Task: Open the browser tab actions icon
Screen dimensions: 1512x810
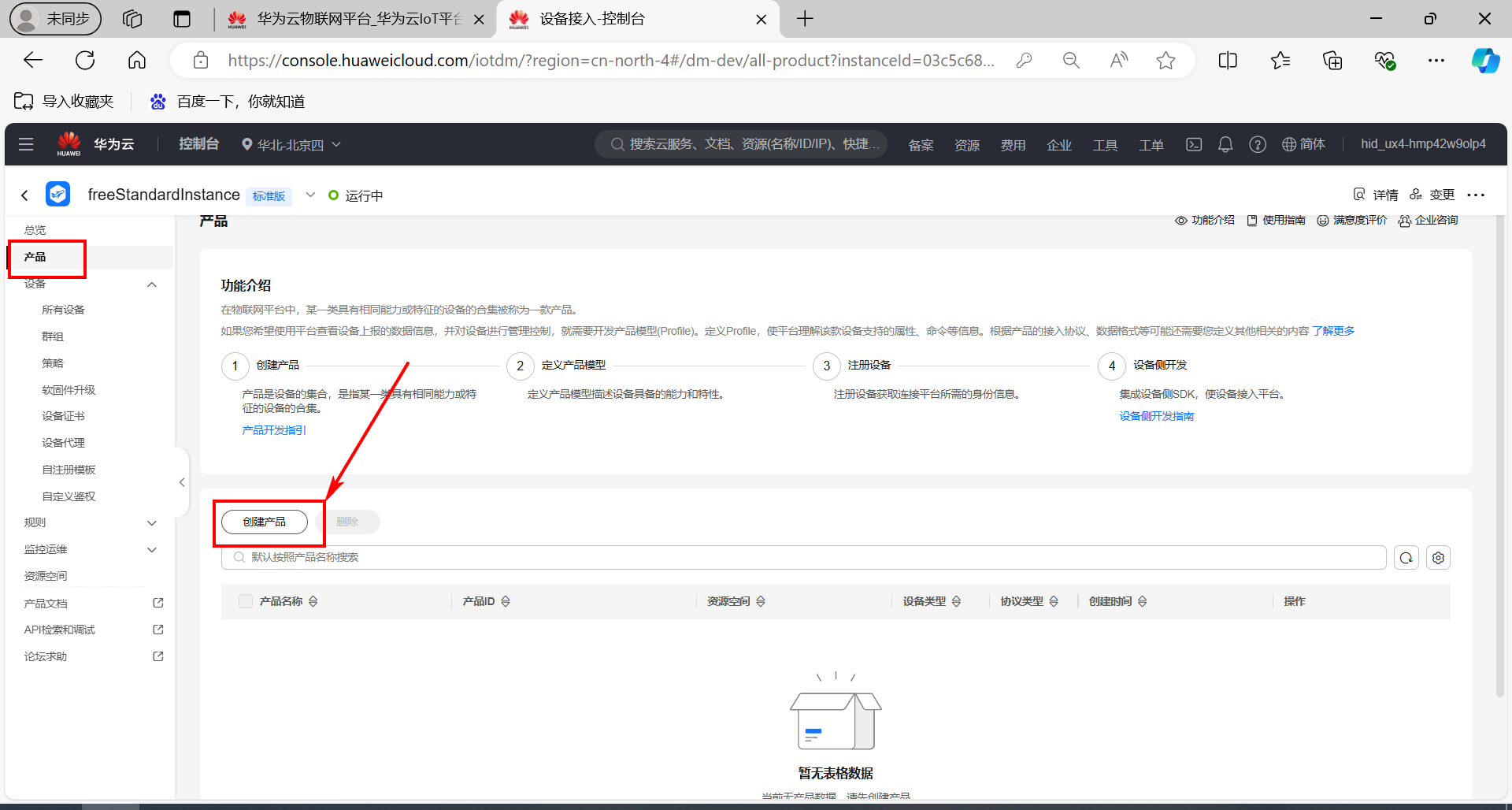Action: (x=182, y=19)
